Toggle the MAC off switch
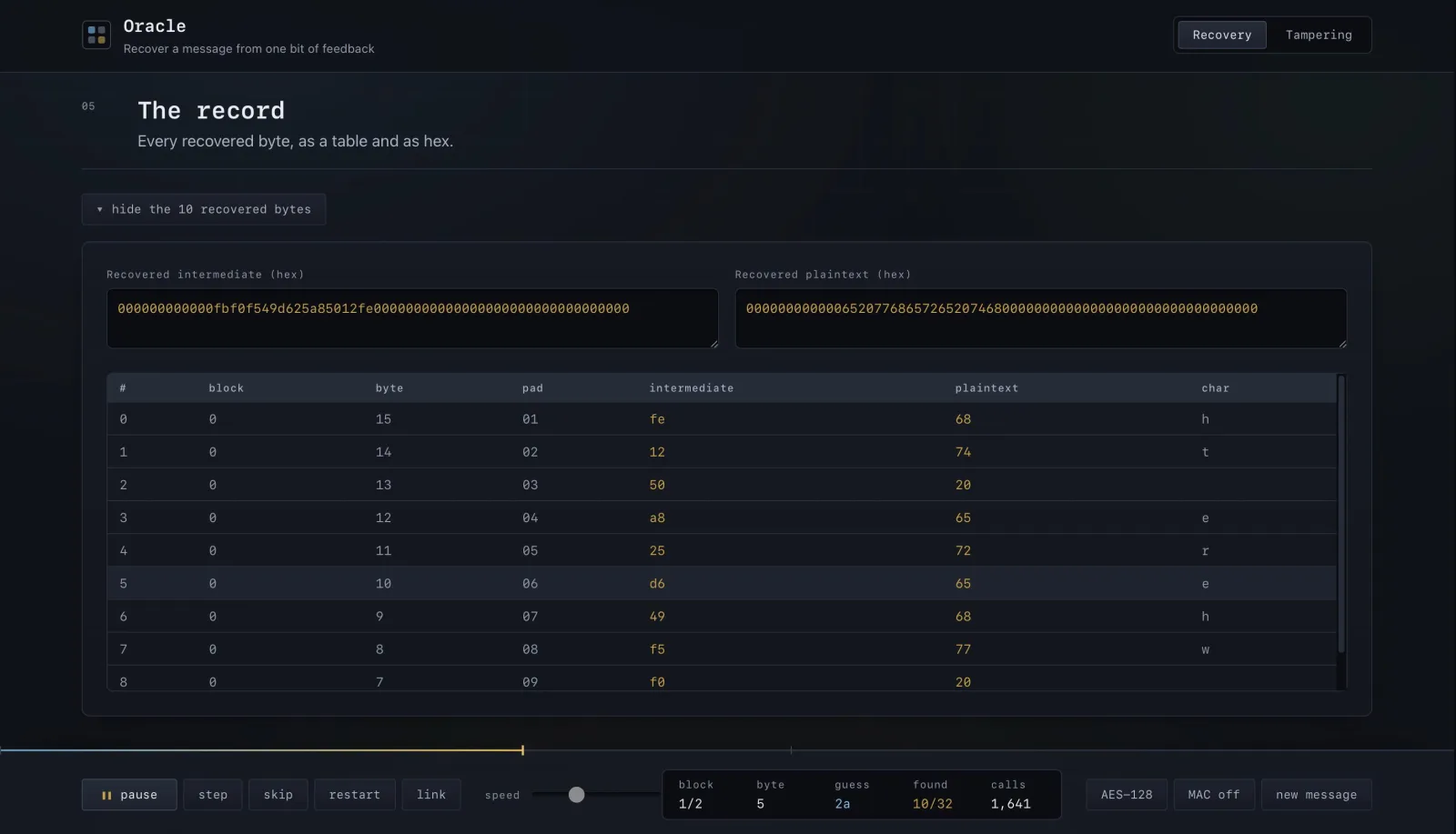 [x=1214, y=795]
